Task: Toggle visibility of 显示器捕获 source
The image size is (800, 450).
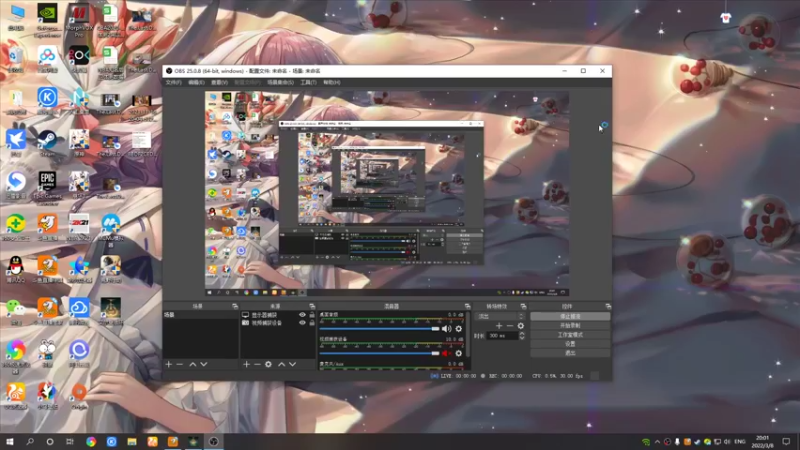Action: pyautogui.click(x=303, y=315)
